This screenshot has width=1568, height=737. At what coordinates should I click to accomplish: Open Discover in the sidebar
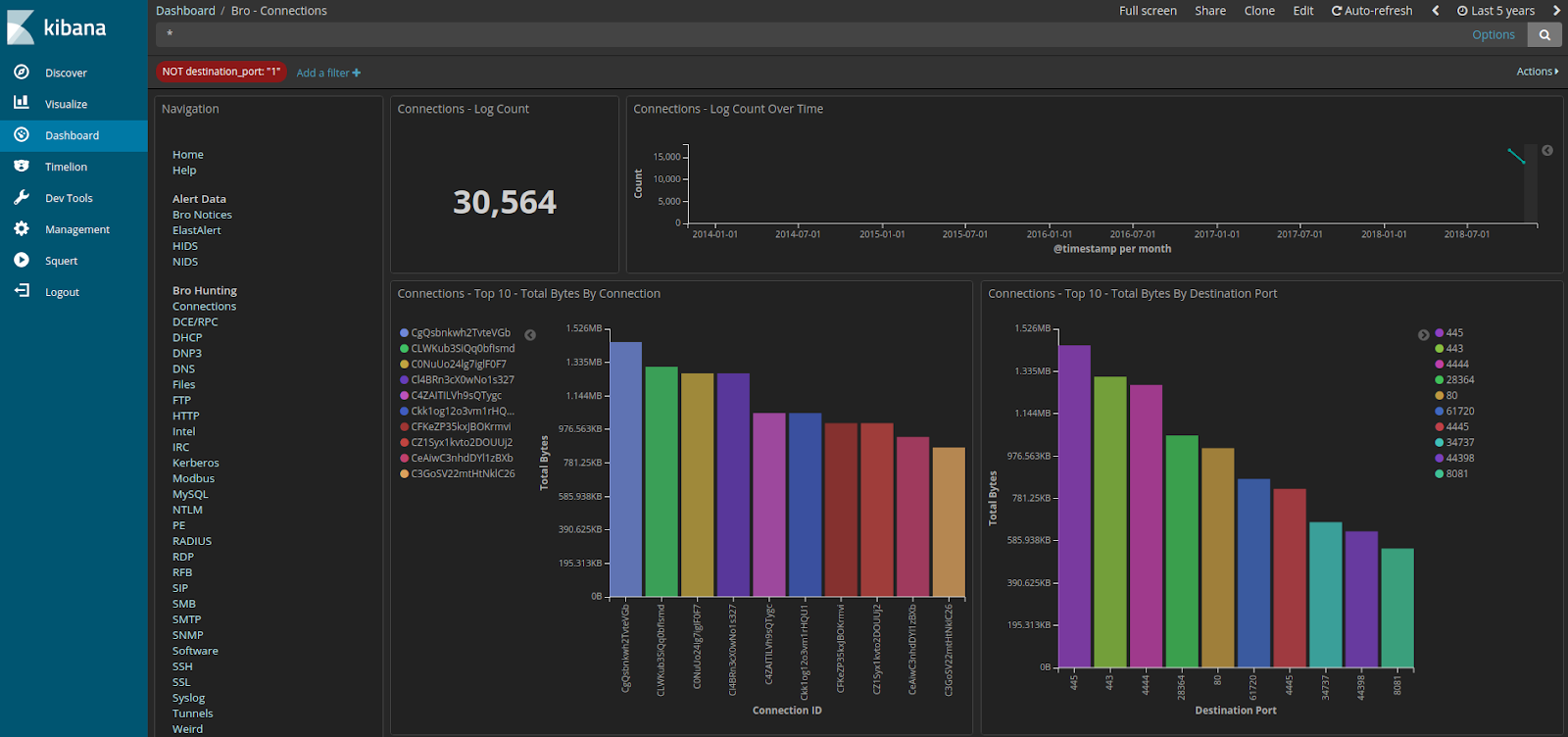click(66, 73)
